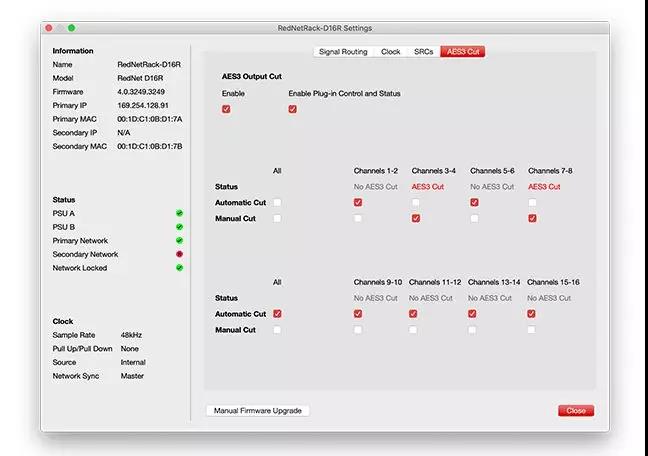The height and width of the screenshot is (456, 648).
Task: Toggle Enable Plug-in Control and Status checkbox
Action: pos(293,109)
